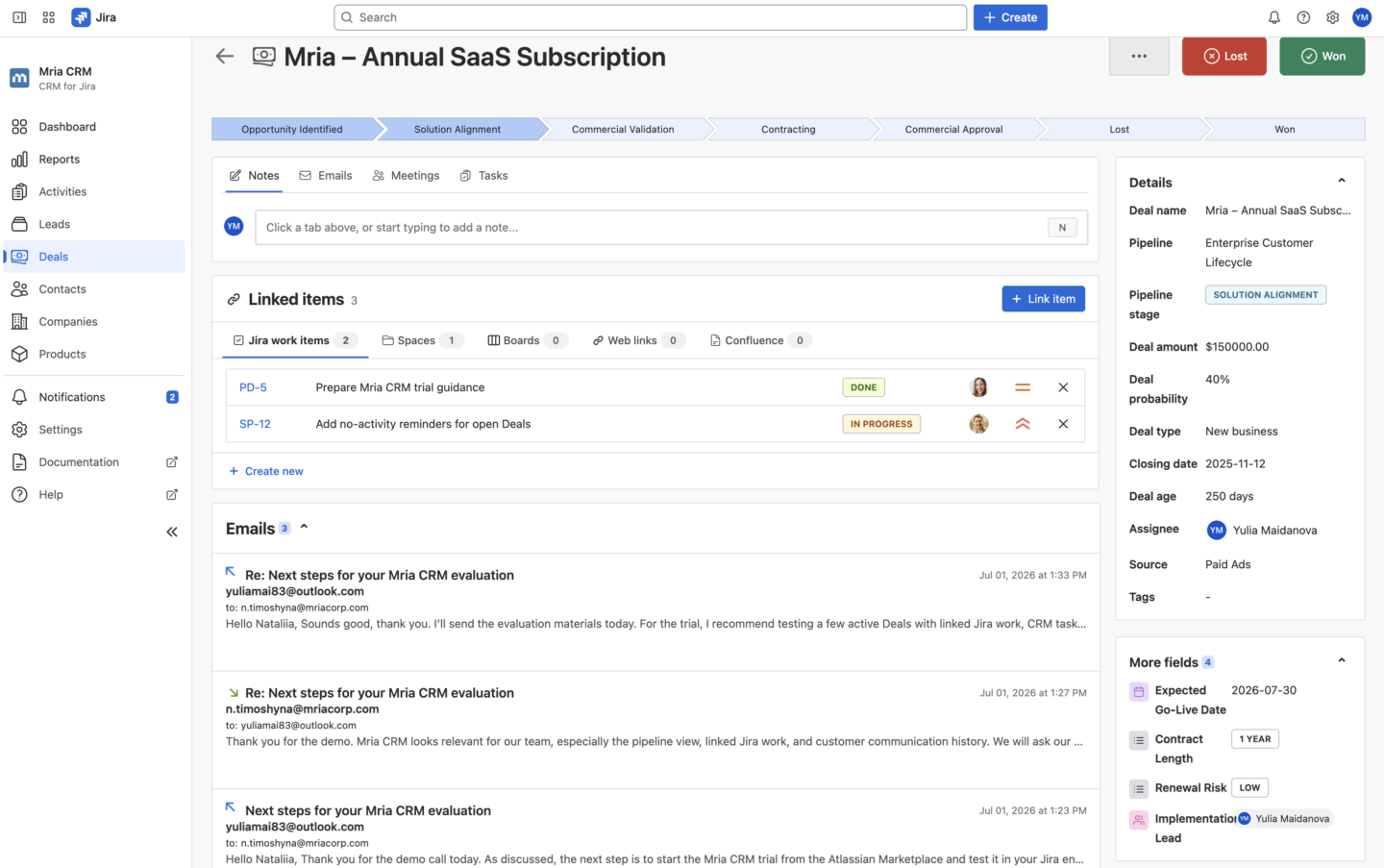Open the 1 YEAR contract length badge
Screen dimensions: 1384x868
[x=1255, y=739]
